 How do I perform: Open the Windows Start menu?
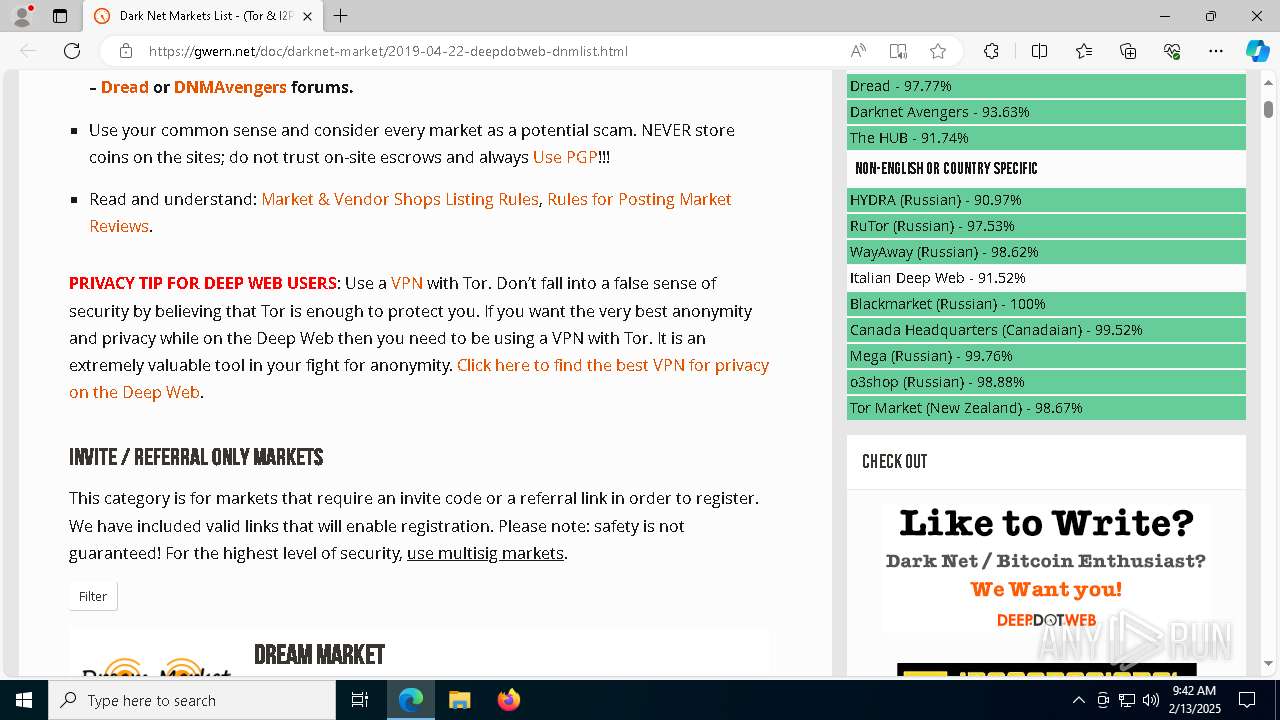point(24,700)
